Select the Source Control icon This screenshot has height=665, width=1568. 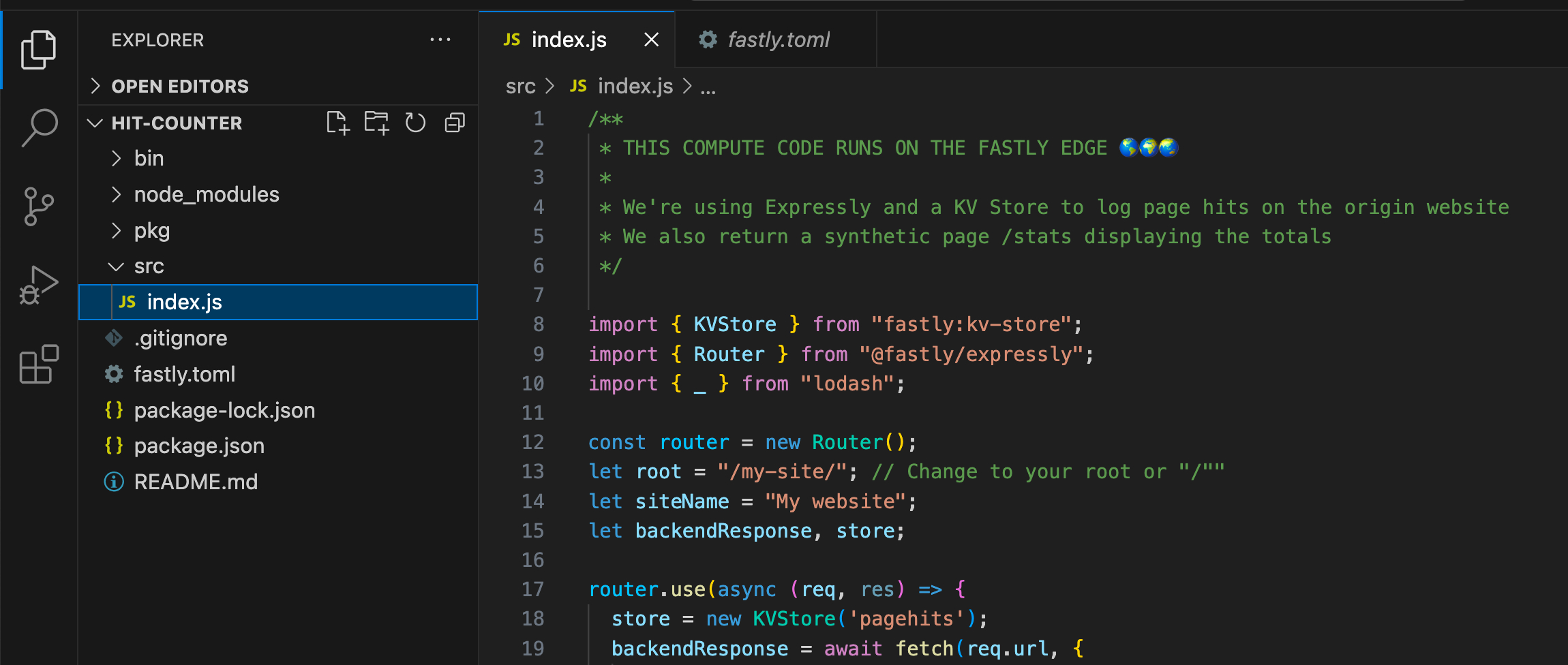(x=39, y=206)
